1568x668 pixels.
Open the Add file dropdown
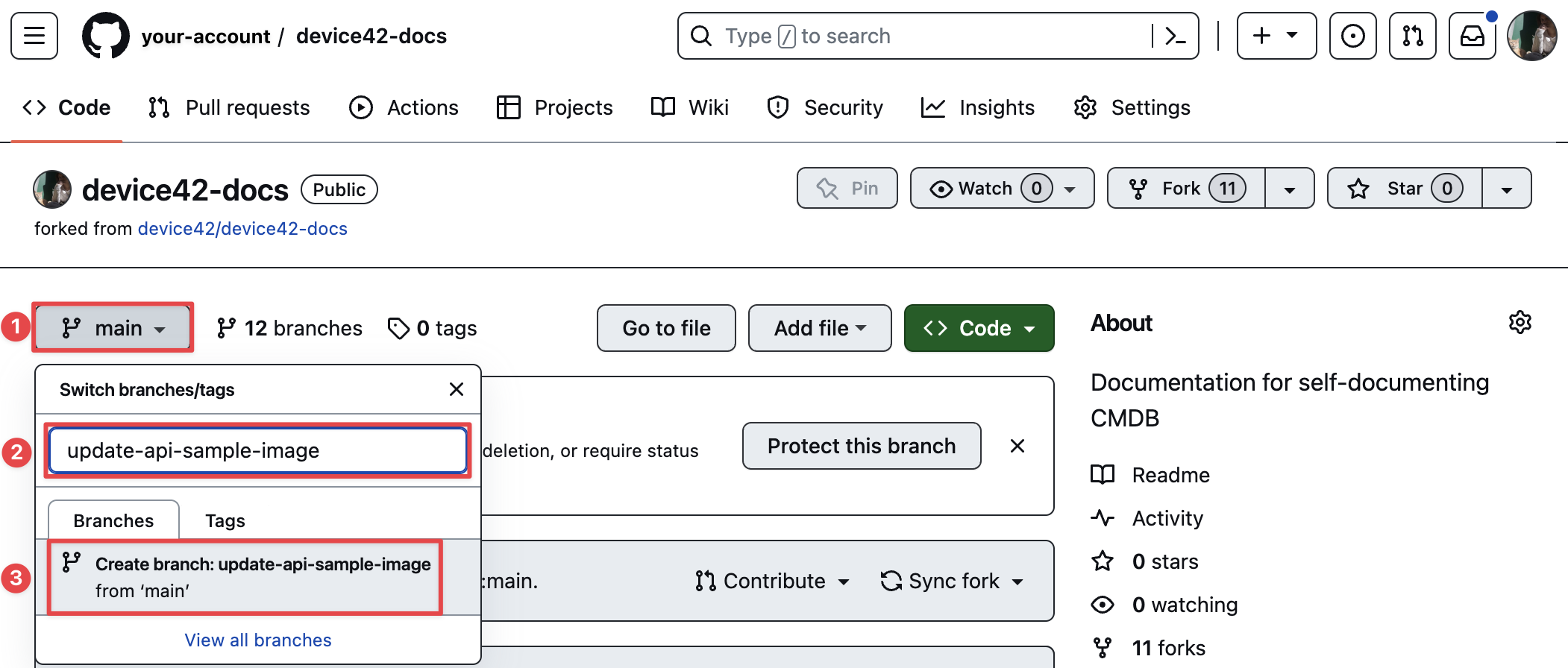click(819, 328)
